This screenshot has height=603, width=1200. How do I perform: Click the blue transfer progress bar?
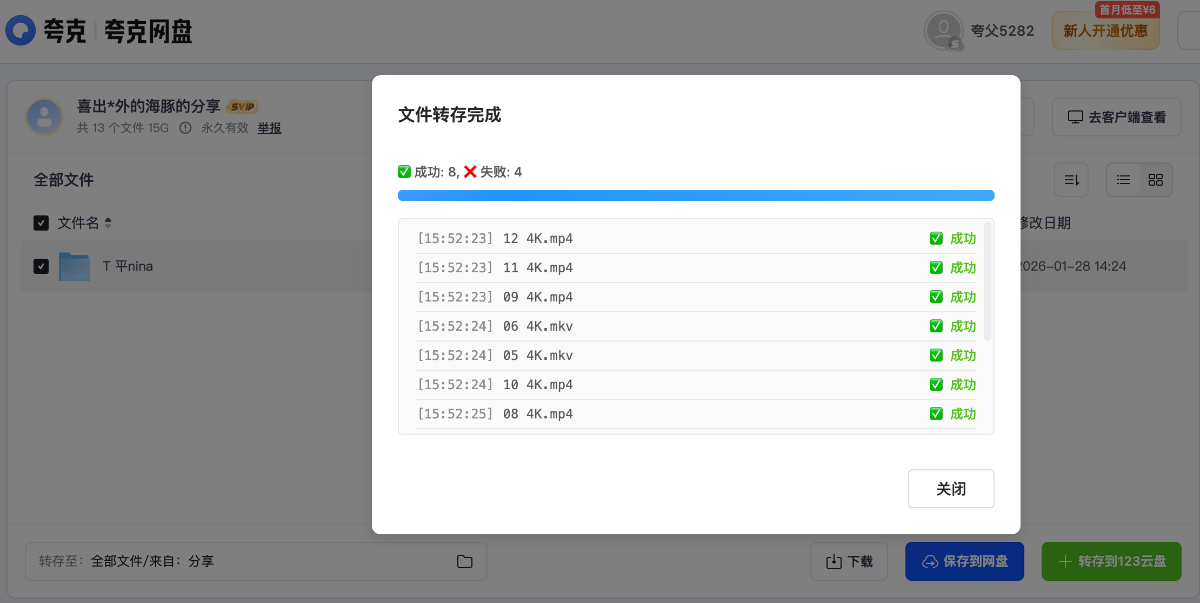pyautogui.click(x=697, y=194)
